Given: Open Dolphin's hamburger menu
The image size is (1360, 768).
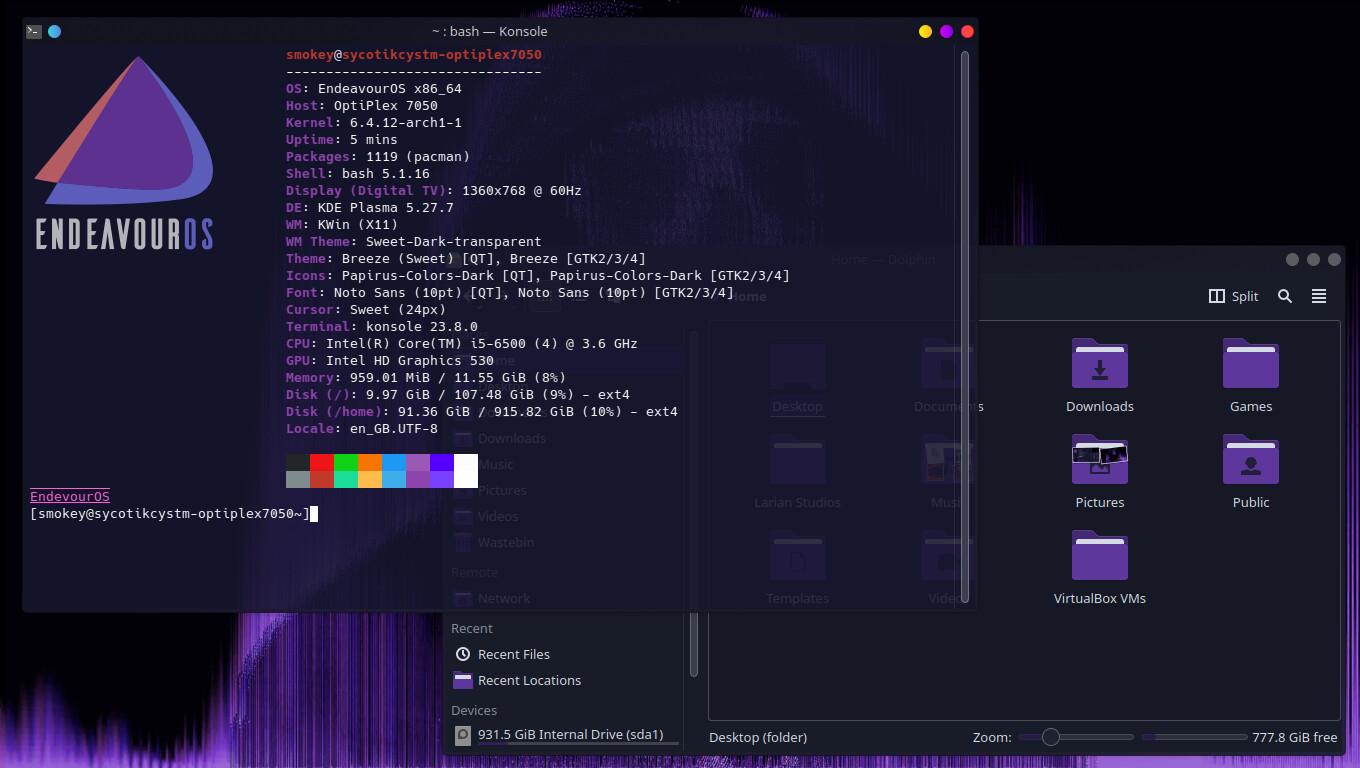Looking at the screenshot, I should pos(1319,296).
